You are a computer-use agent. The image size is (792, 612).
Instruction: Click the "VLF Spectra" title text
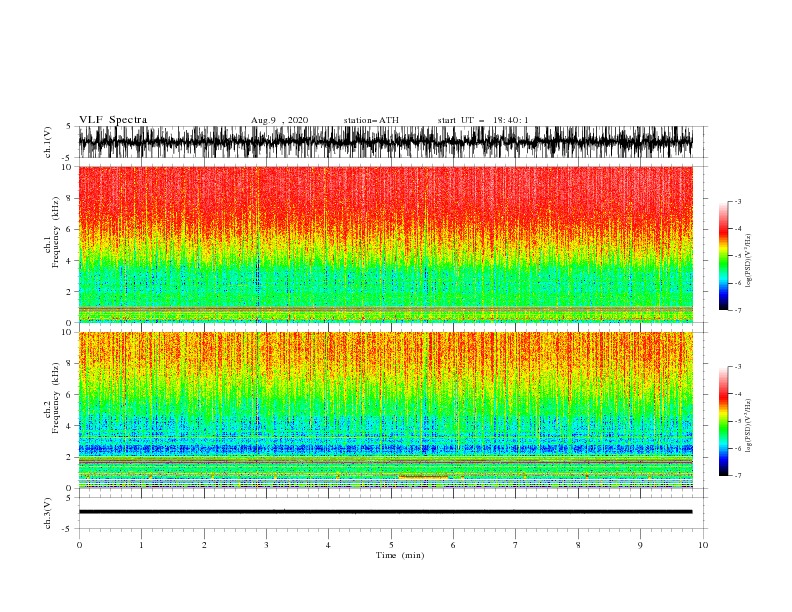(x=113, y=120)
